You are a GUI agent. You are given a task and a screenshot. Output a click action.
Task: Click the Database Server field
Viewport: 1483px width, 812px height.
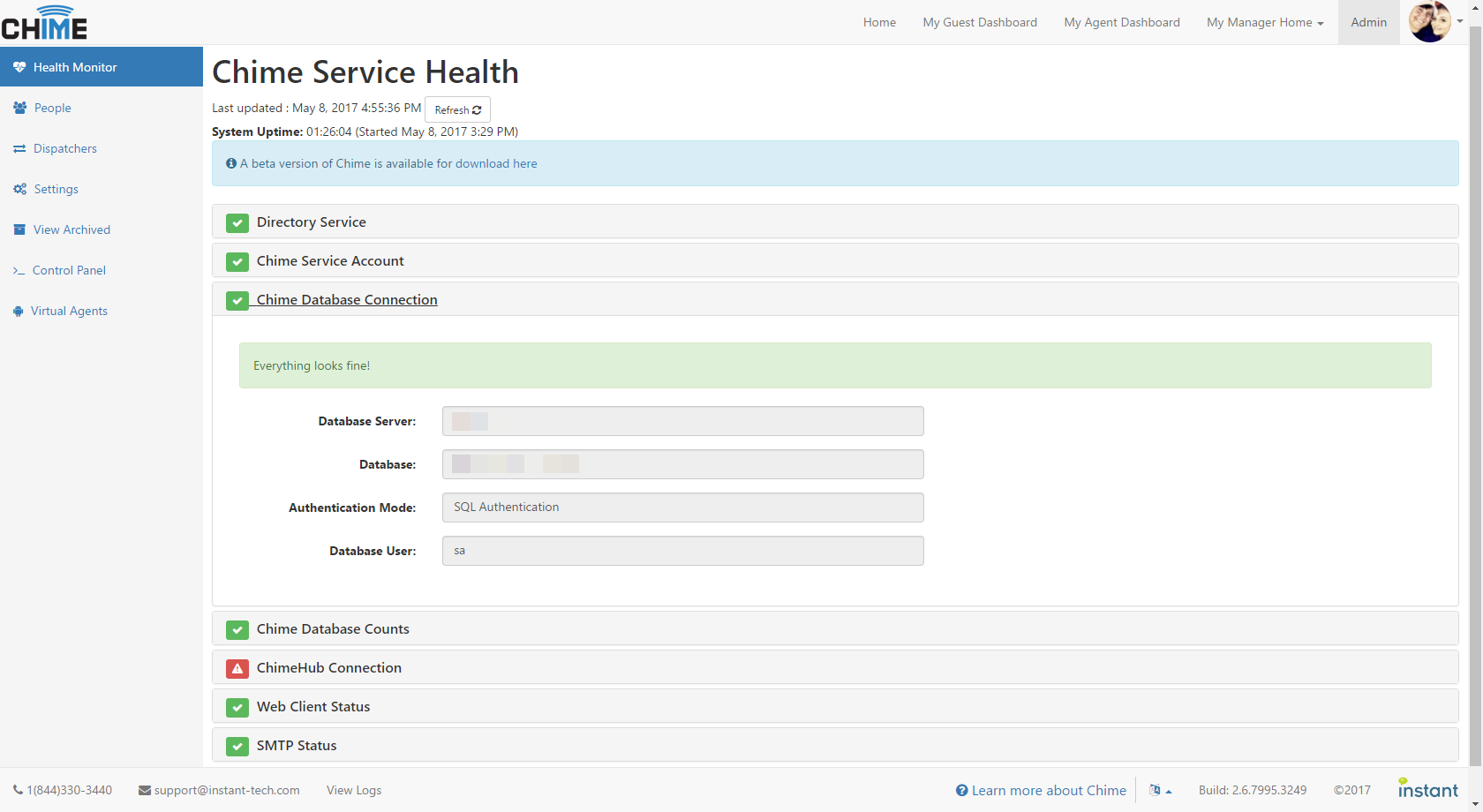point(682,421)
